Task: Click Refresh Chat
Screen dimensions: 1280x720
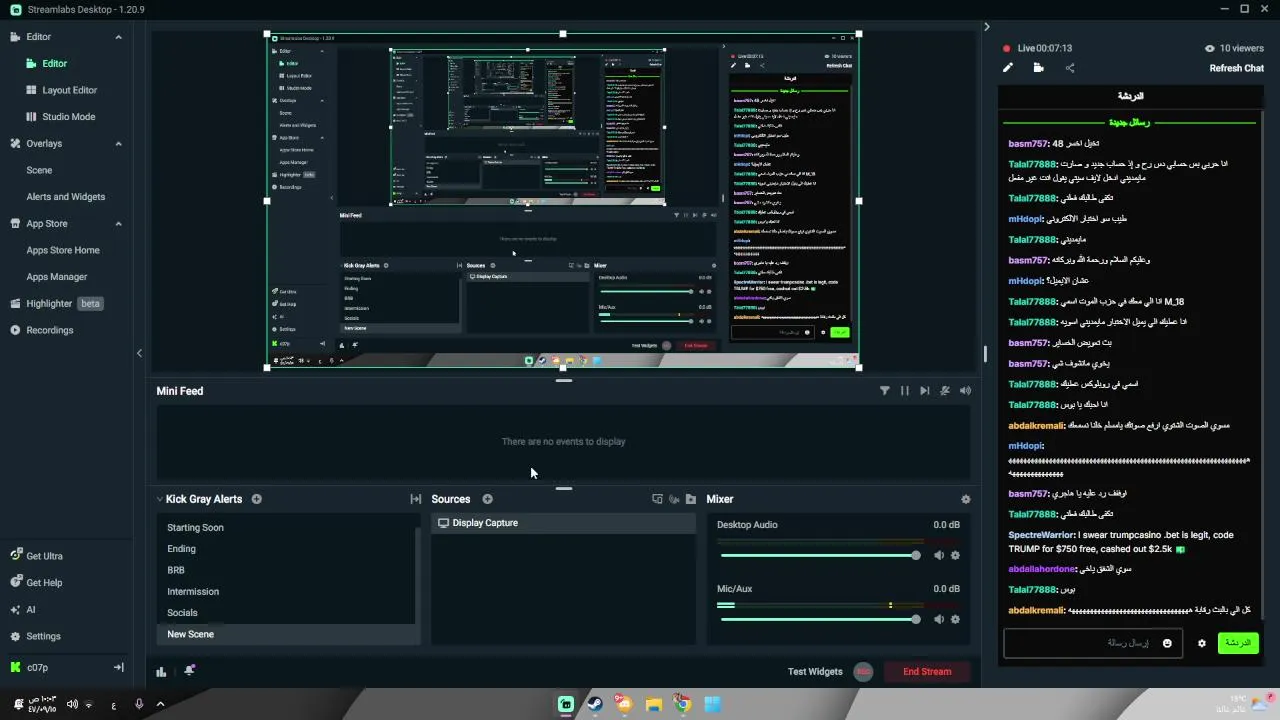Action: point(1236,68)
